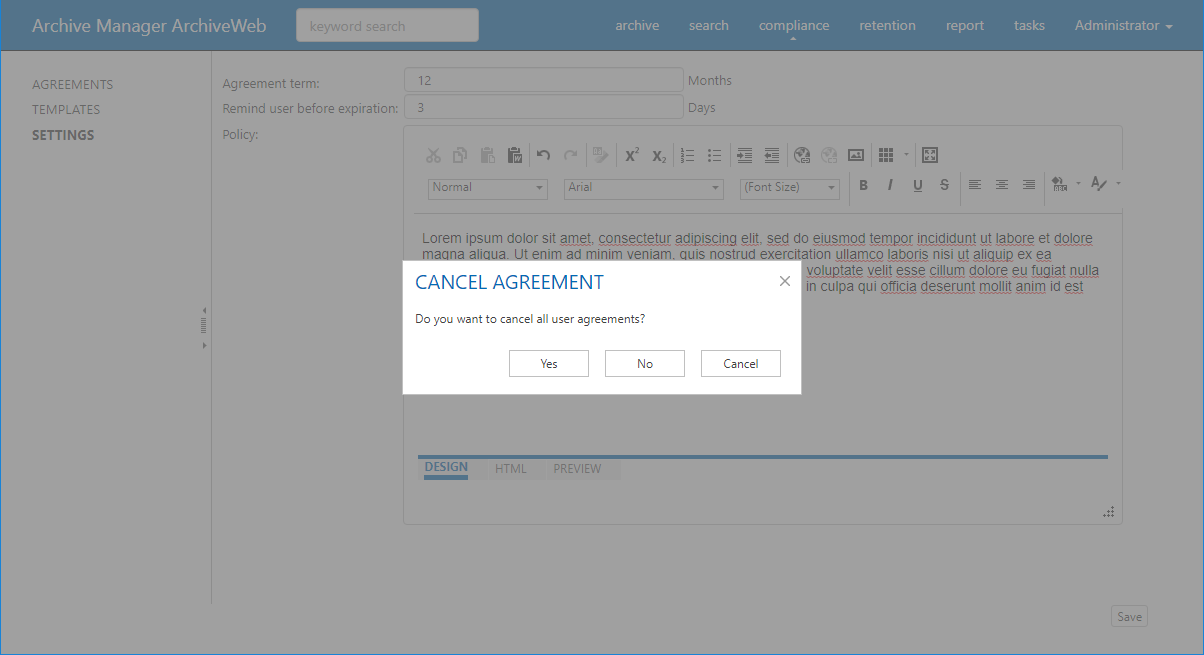Click the Paste icon in editor toolbar

(488, 155)
